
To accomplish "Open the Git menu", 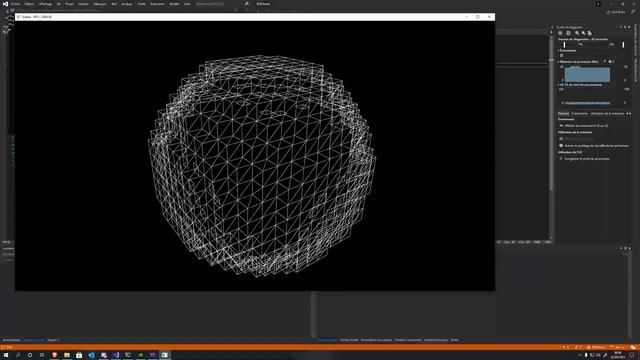I will pos(59,4).
